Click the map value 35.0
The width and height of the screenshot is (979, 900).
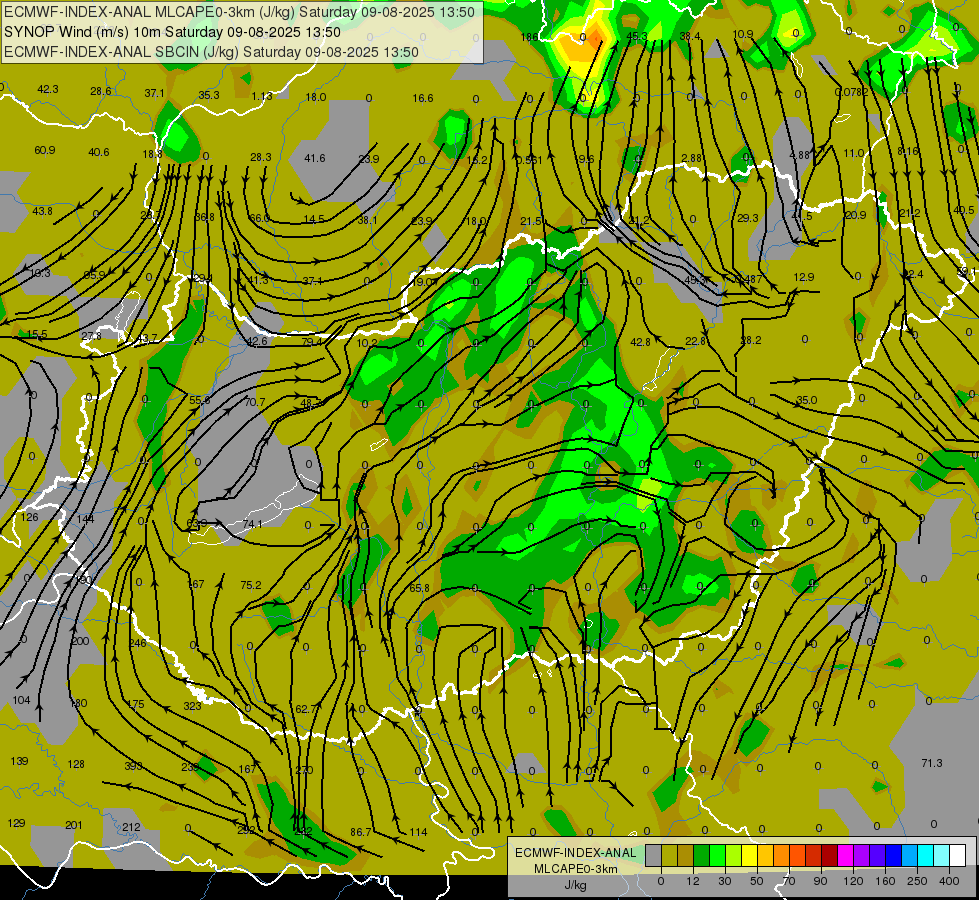click(807, 400)
